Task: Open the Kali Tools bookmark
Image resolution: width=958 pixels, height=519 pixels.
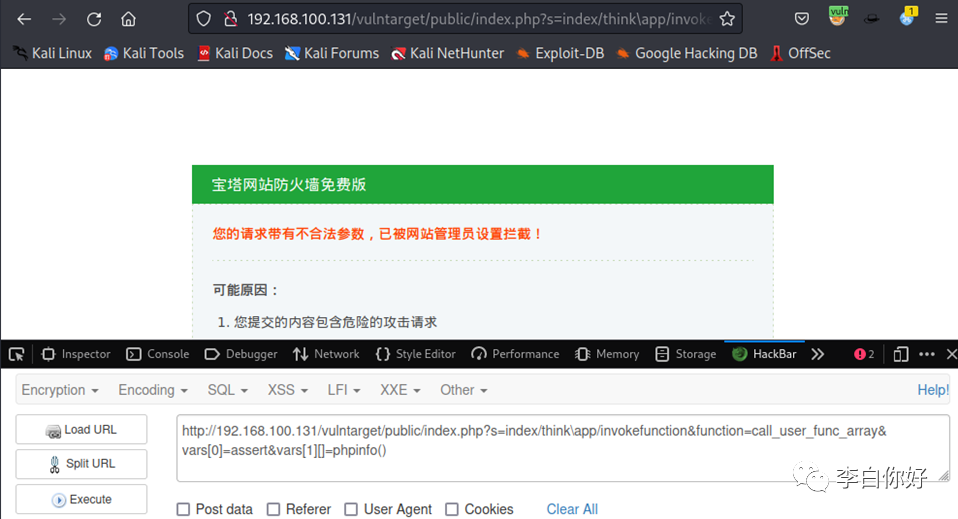Action: pos(144,53)
